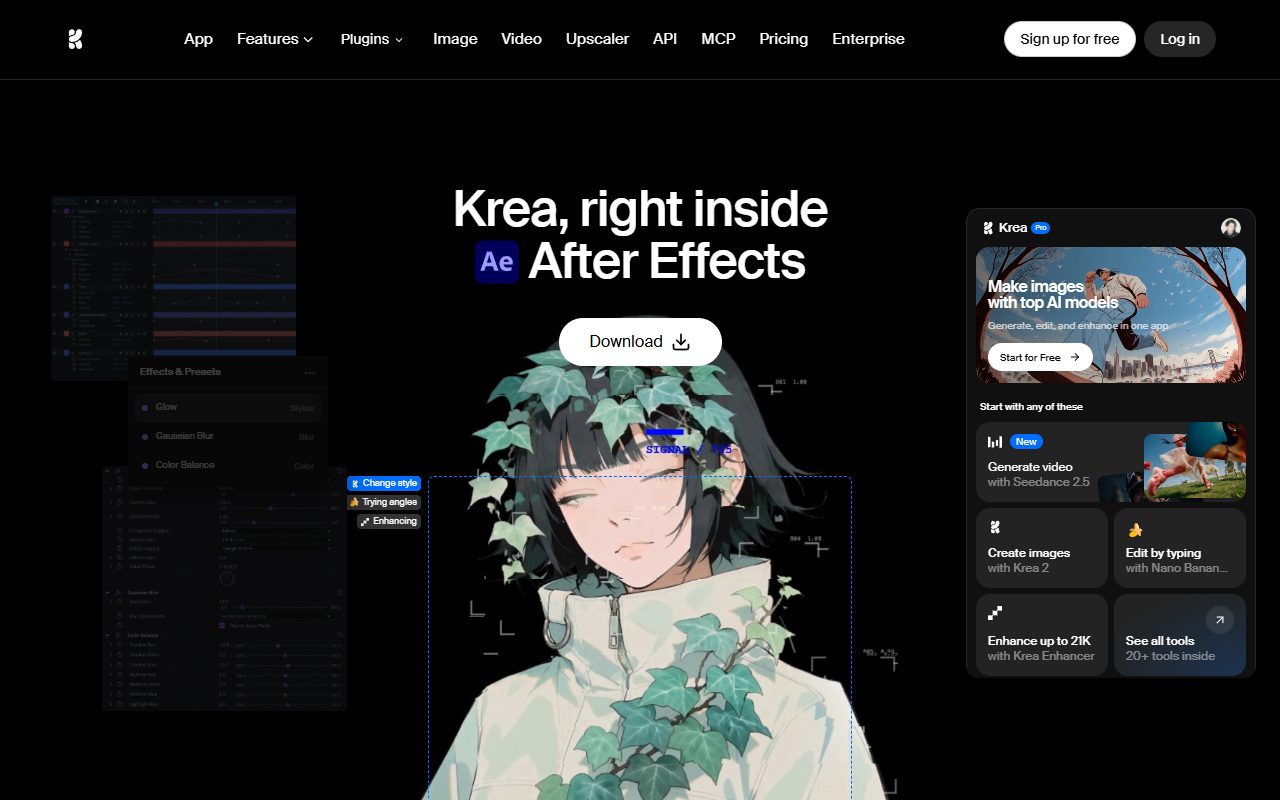Expand the Plugins dropdown menu

coord(372,39)
